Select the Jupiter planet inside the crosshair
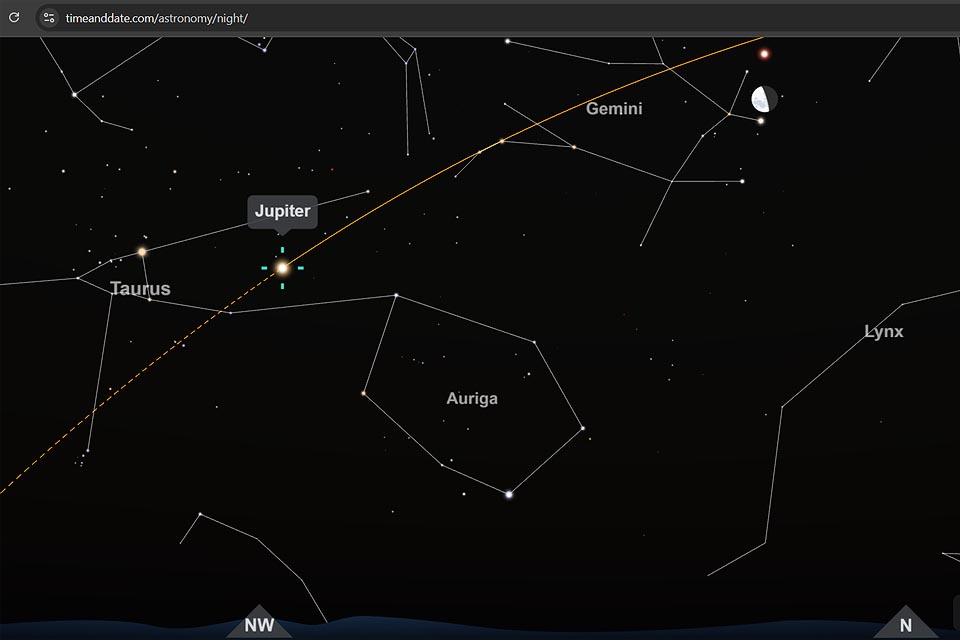Image resolution: width=960 pixels, height=640 pixels. click(282, 268)
